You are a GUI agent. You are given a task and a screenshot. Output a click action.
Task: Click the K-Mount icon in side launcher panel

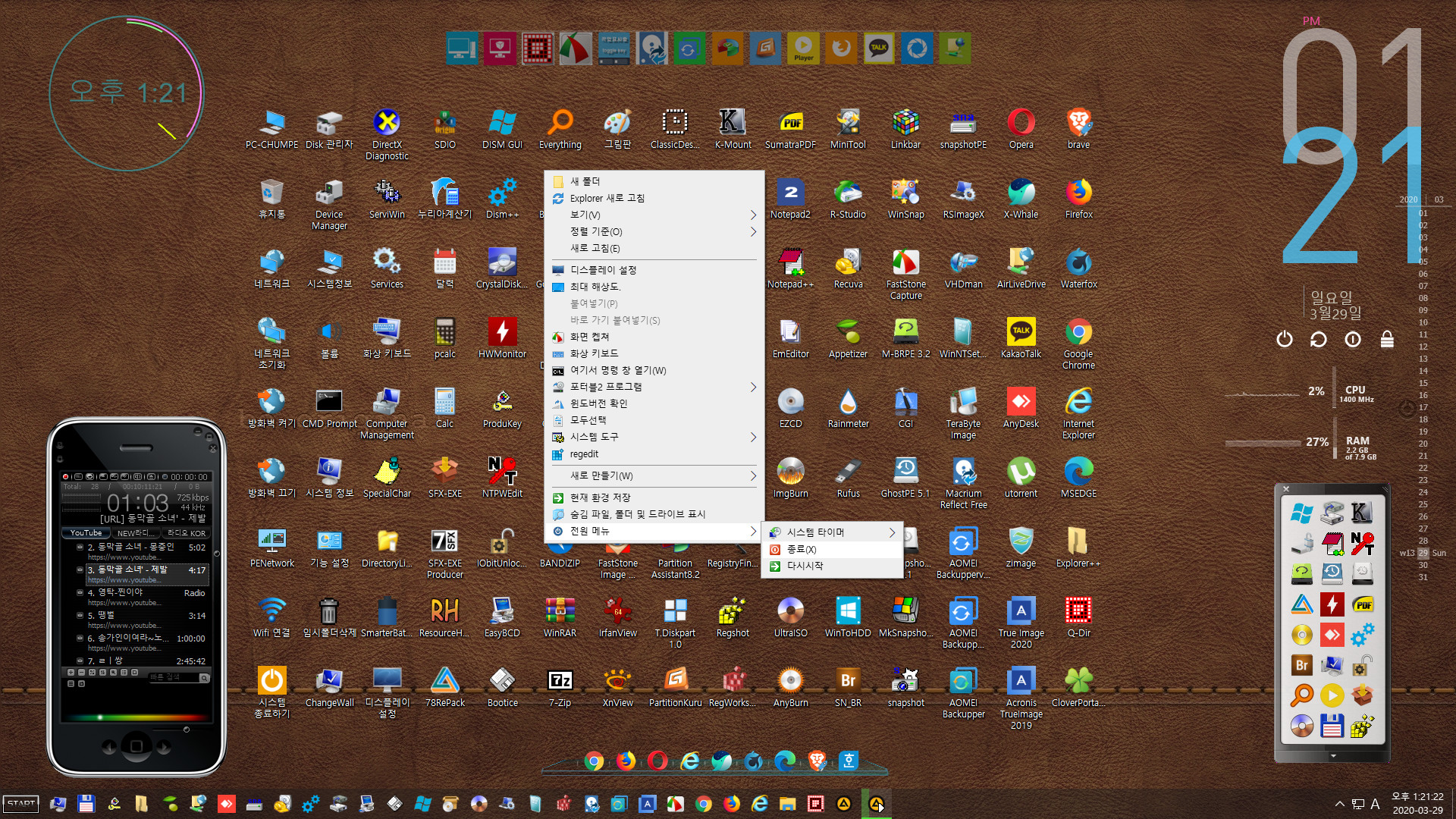click(x=1361, y=513)
